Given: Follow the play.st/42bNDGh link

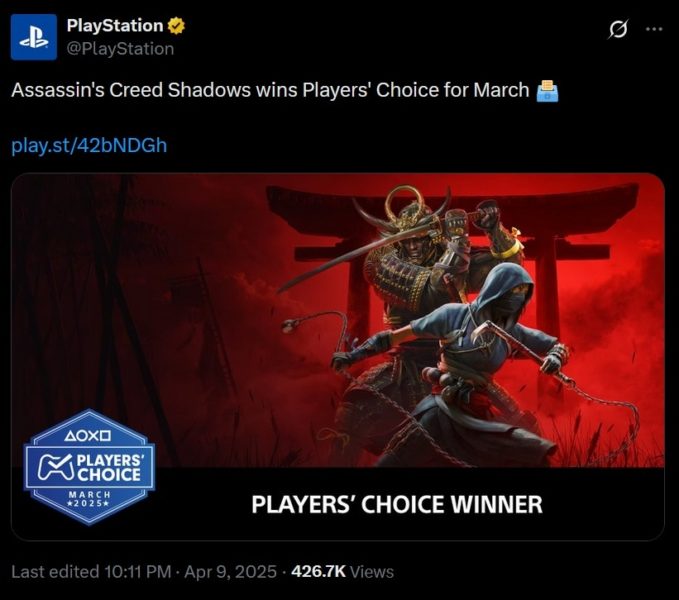Looking at the screenshot, I should [x=89, y=145].
